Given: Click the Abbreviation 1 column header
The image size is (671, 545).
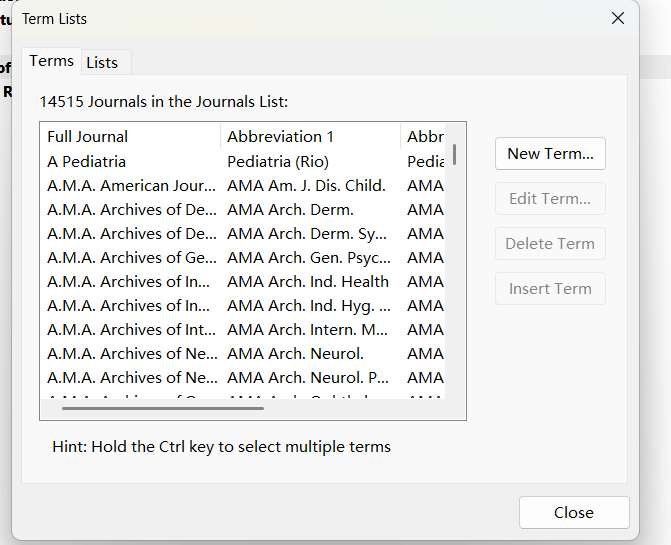Looking at the screenshot, I should point(311,137).
